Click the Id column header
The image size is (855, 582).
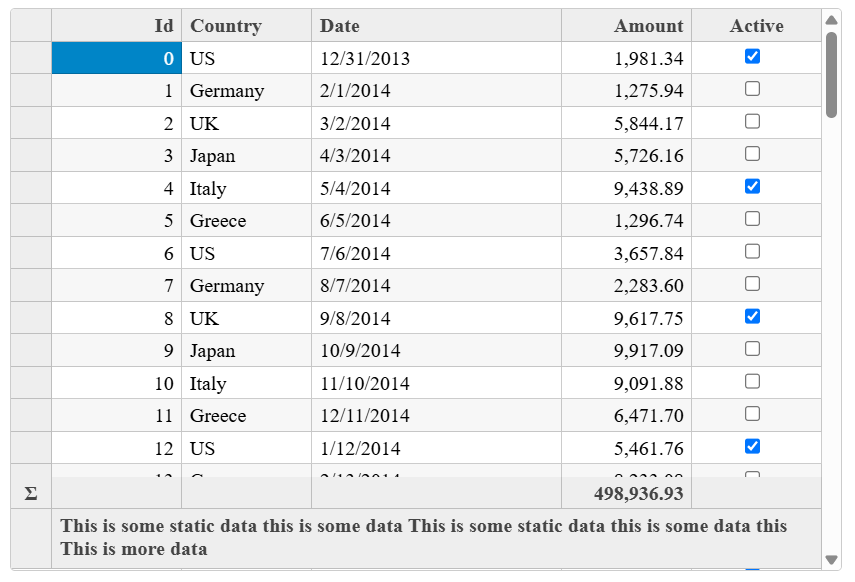click(117, 26)
